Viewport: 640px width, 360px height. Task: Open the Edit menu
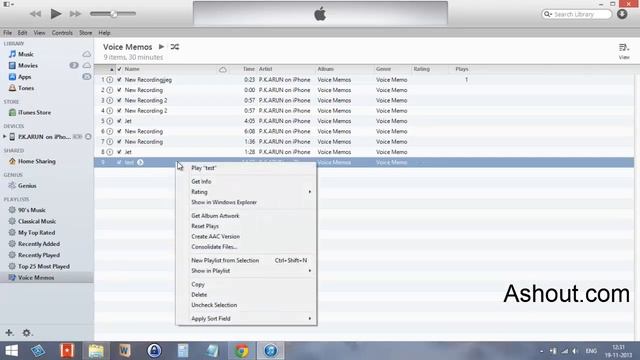coord(22,33)
